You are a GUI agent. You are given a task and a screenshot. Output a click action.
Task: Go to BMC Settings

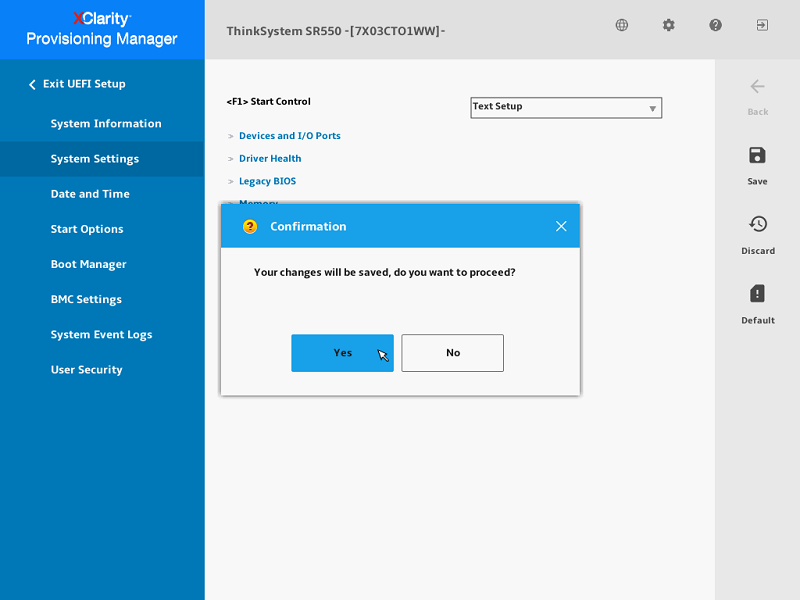(86, 300)
